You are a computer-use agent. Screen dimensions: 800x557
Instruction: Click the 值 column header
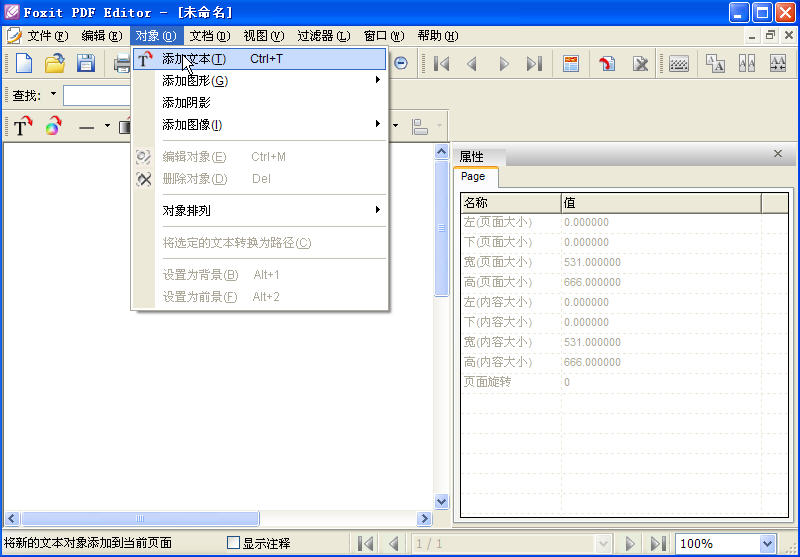point(661,203)
